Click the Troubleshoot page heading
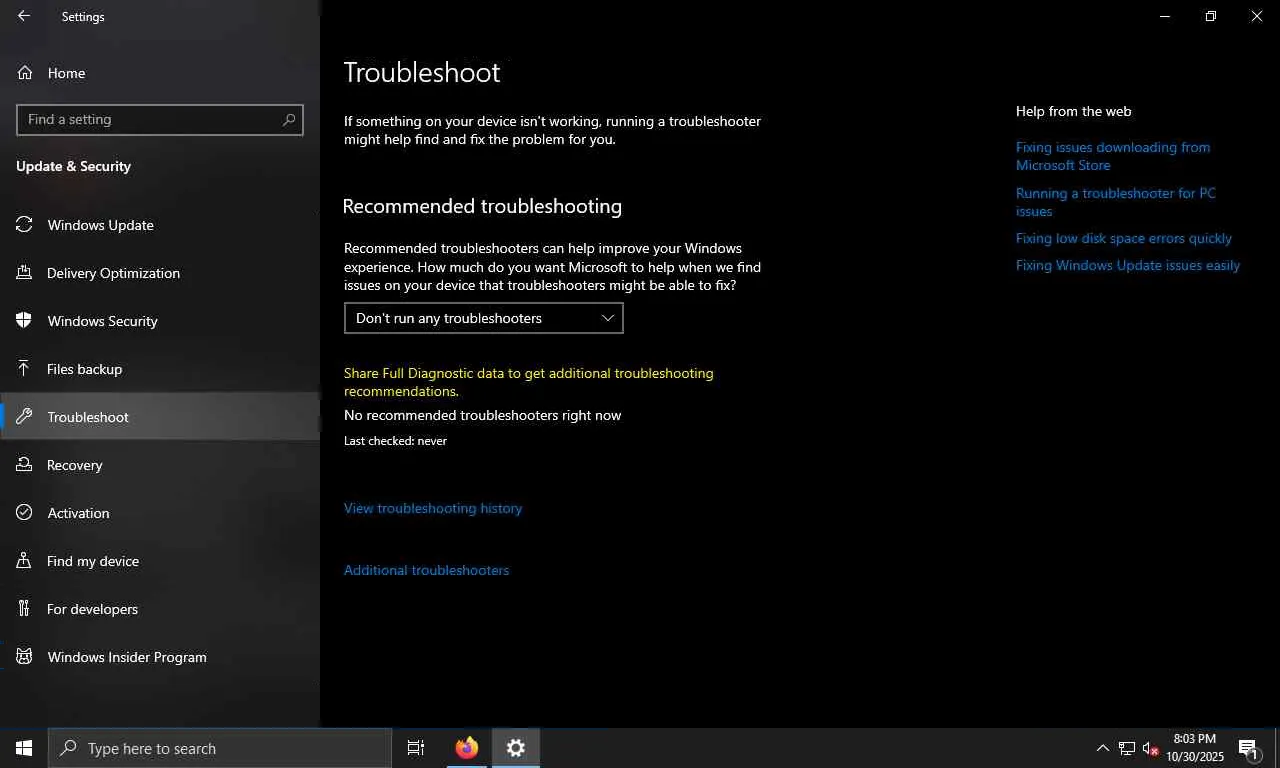 tap(422, 72)
